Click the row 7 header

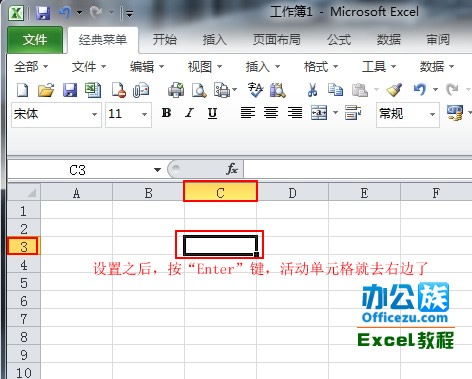[24, 319]
